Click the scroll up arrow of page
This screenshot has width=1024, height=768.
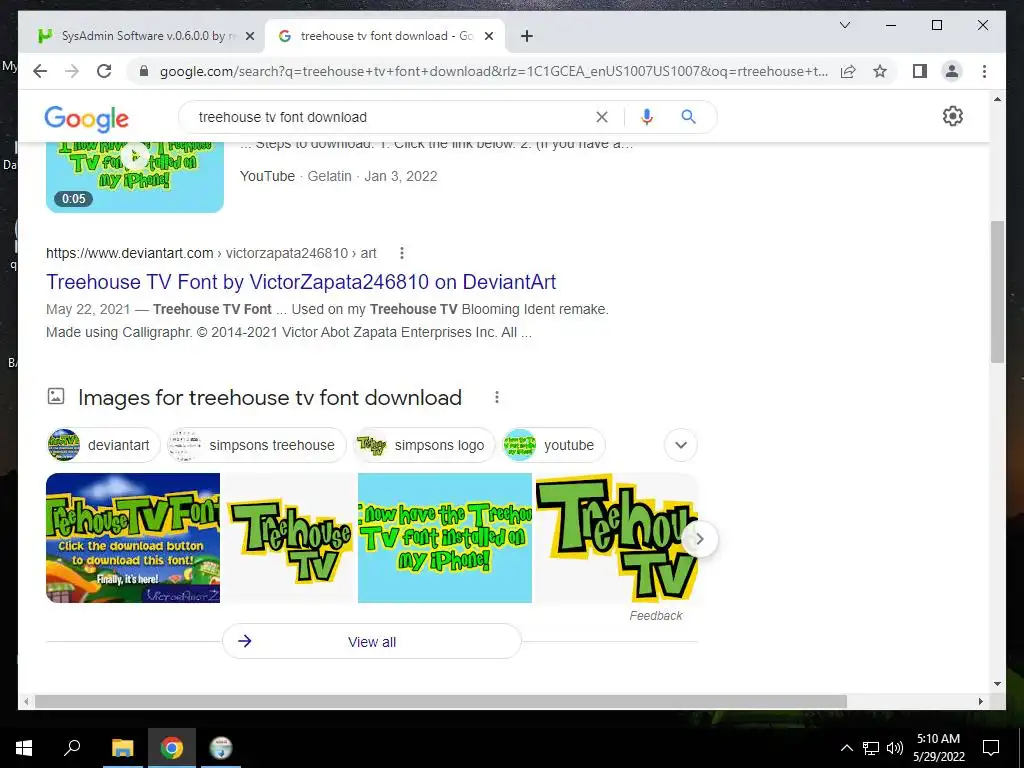[x=997, y=99]
